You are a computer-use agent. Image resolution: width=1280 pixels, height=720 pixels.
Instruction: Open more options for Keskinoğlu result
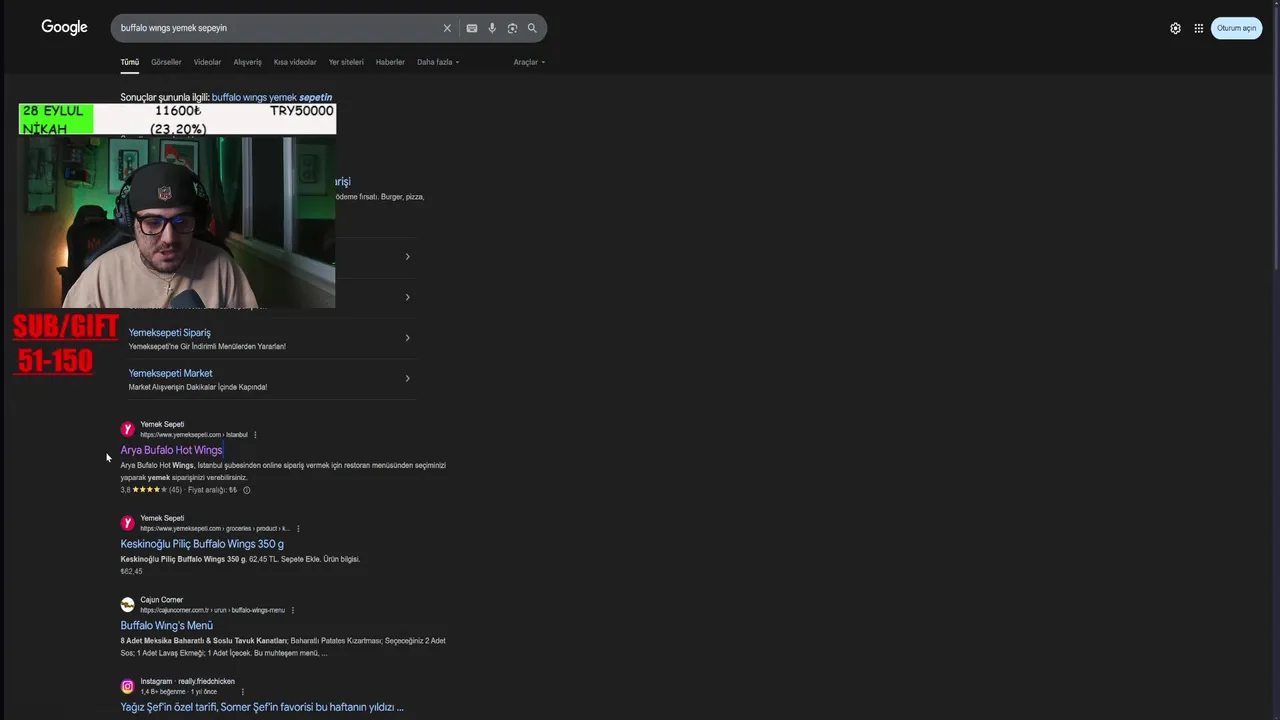pos(298,529)
